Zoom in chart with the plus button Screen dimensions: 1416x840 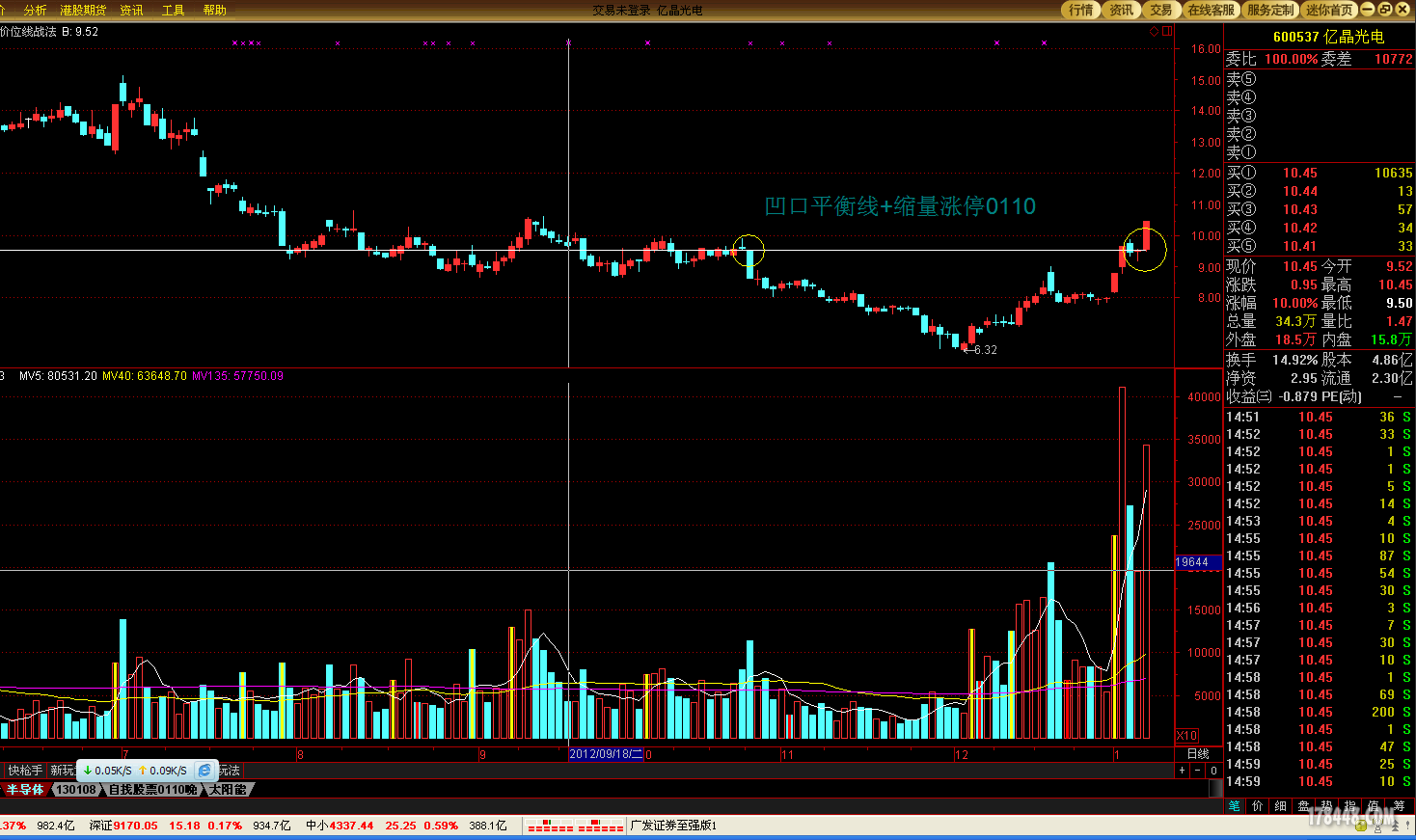[x=1182, y=771]
